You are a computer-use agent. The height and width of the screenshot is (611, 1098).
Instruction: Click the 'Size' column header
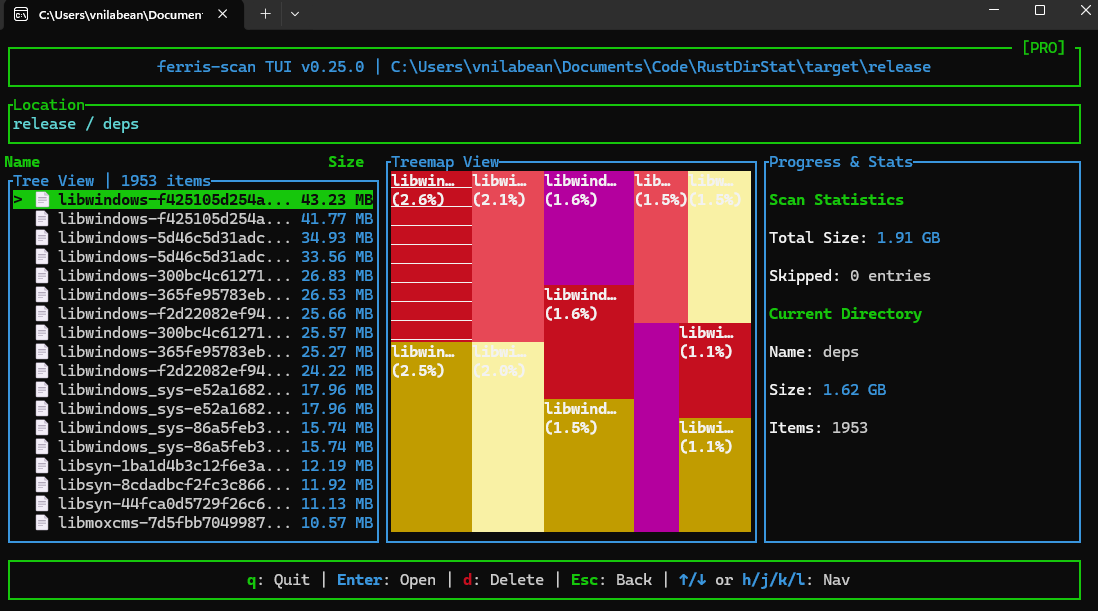pos(346,162)
